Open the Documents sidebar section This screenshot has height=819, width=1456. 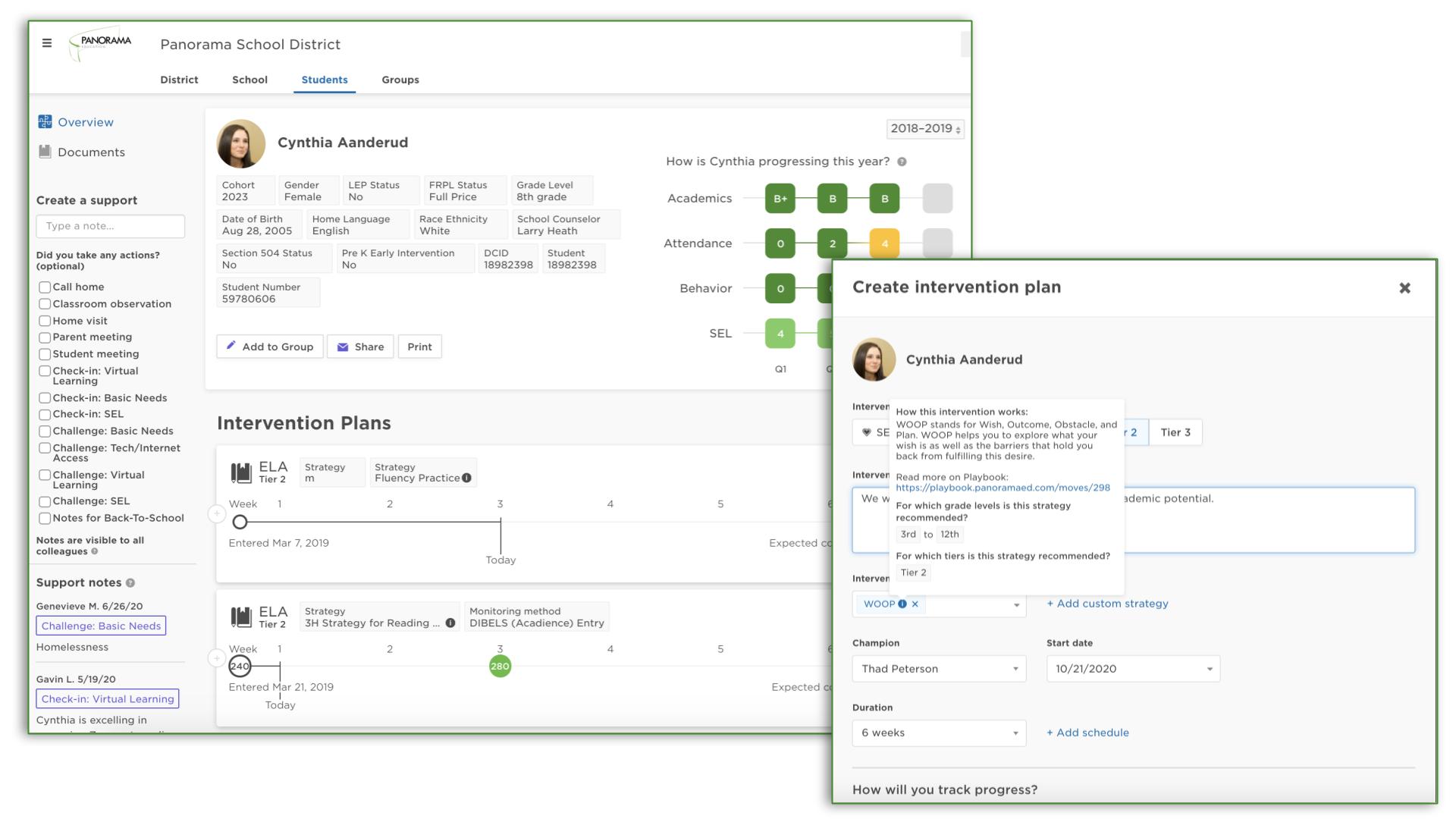(x=91, y=152)
